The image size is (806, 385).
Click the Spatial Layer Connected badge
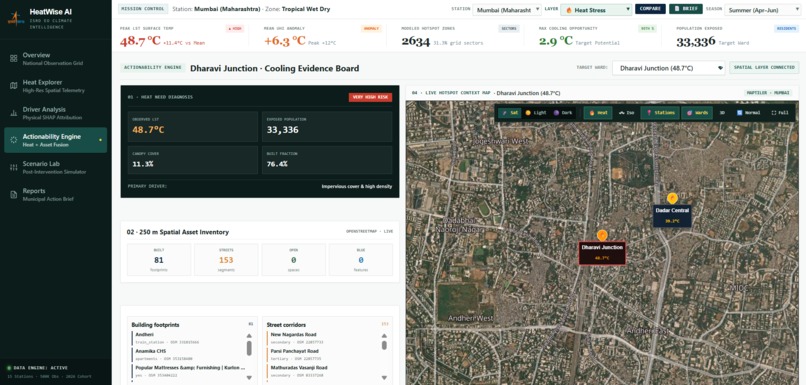point(764,67)
